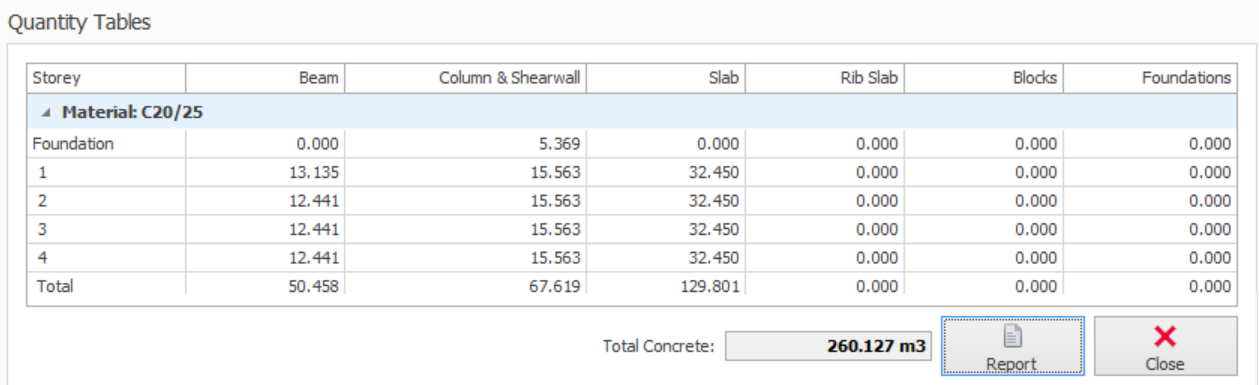Click the Report document icon

(1012, 337)
